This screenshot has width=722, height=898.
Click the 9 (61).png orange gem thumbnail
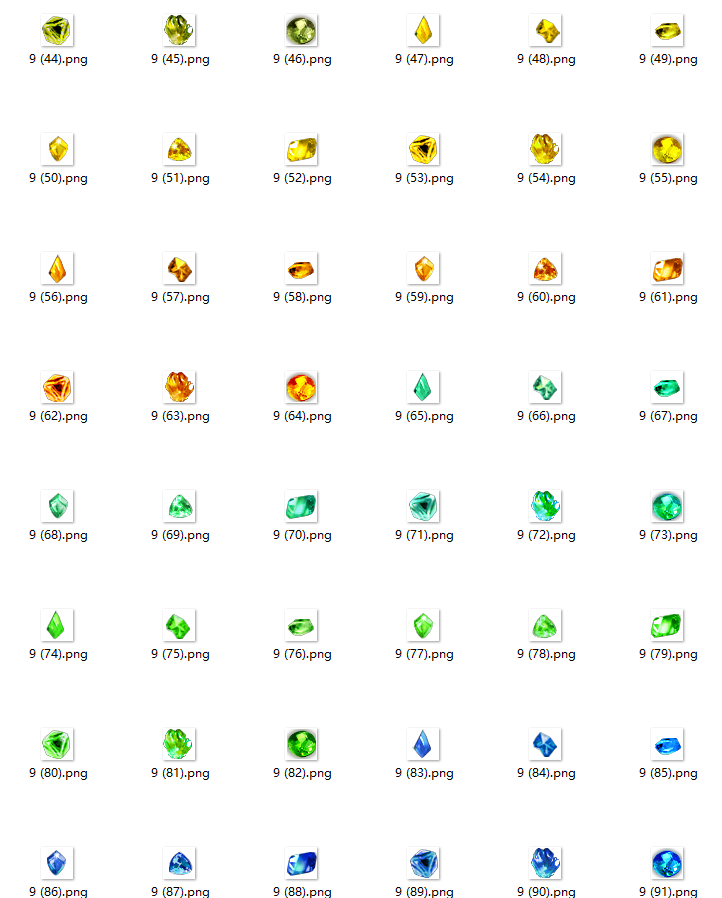click(x=668, y=269)
